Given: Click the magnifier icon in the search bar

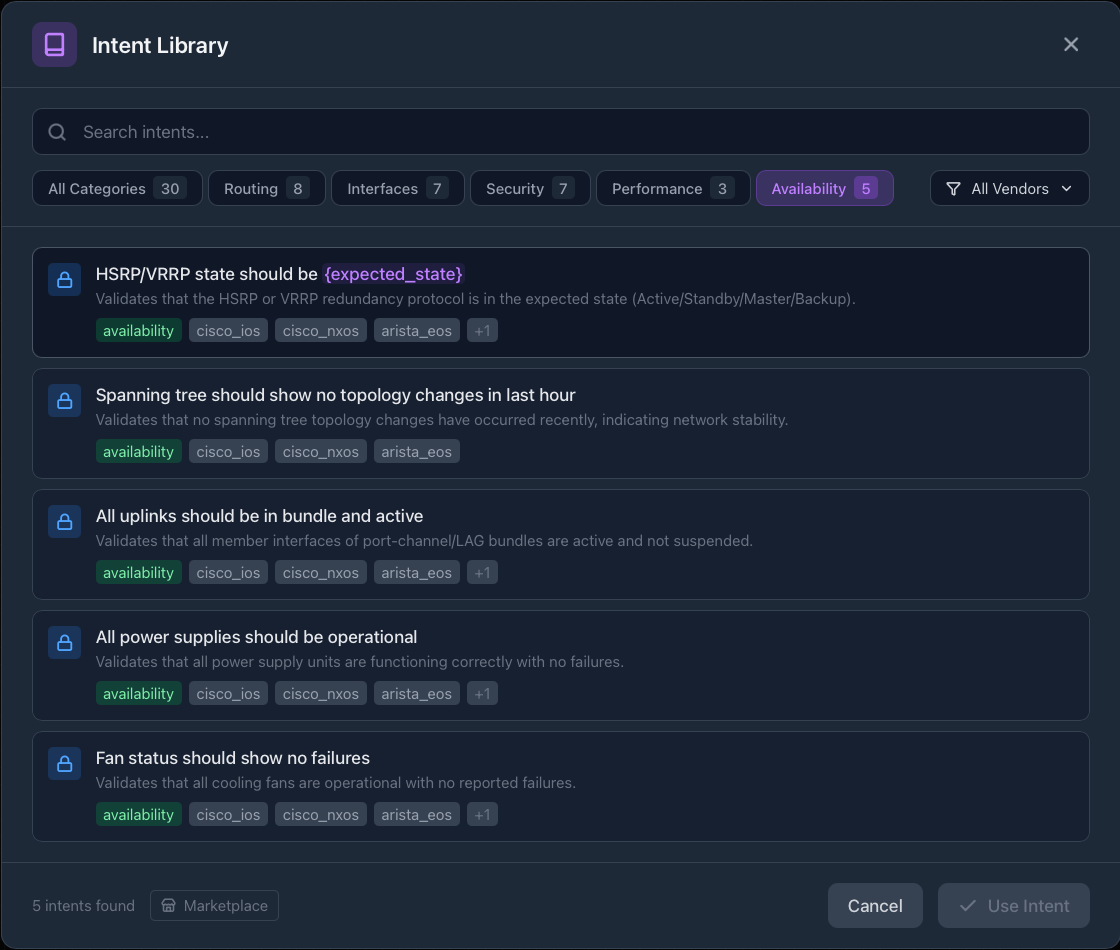Looking at the screenshot, I should click(x=57, y=131).
